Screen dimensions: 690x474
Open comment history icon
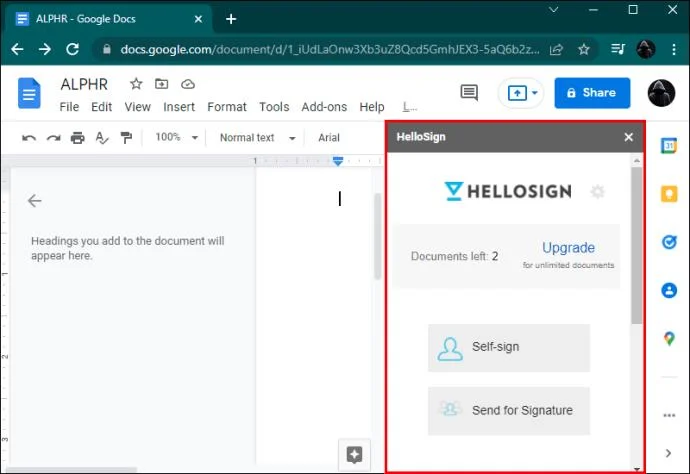(469, 92)
